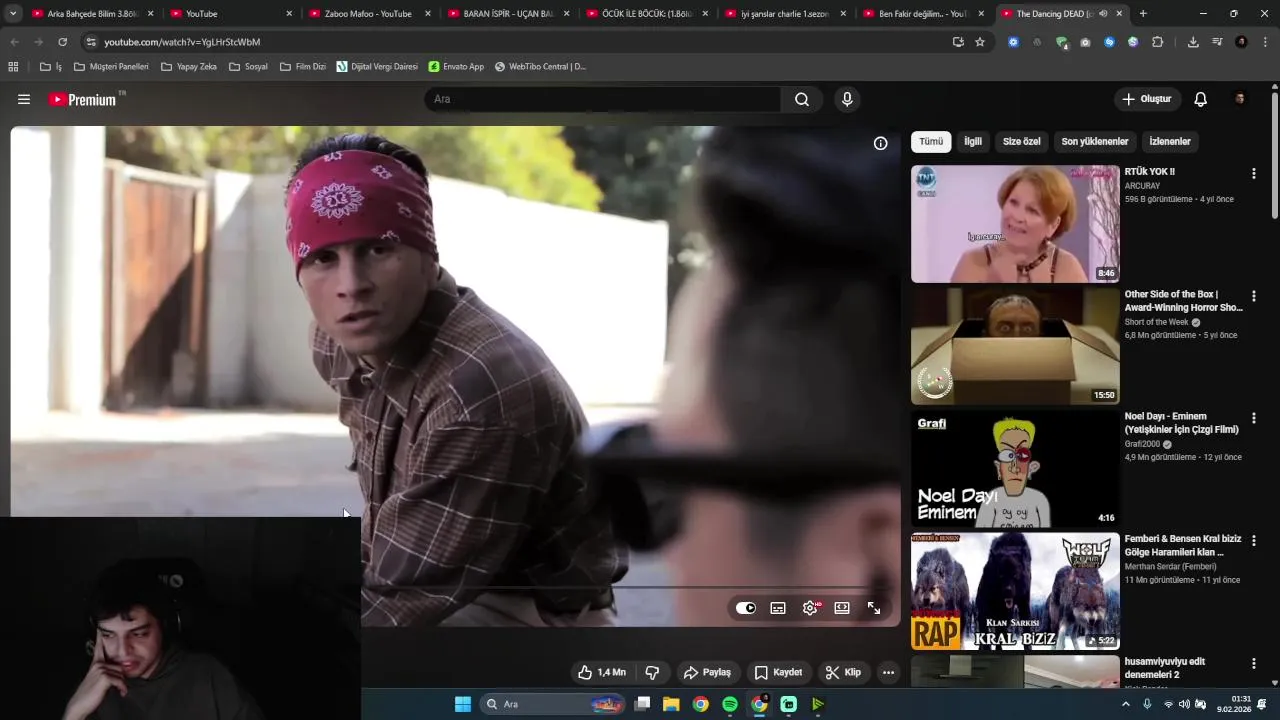Toggle autoplay switch in player
The image size is (1280, 720).
click(x=746, y=608)
